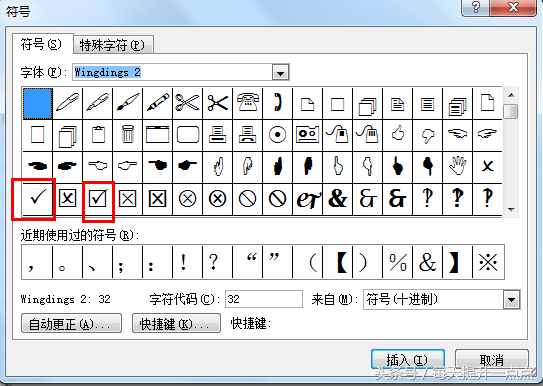This screenshot has width=543, height=386.
Task: Select the boxed check mark symbol
Action: tap(97, 199)
